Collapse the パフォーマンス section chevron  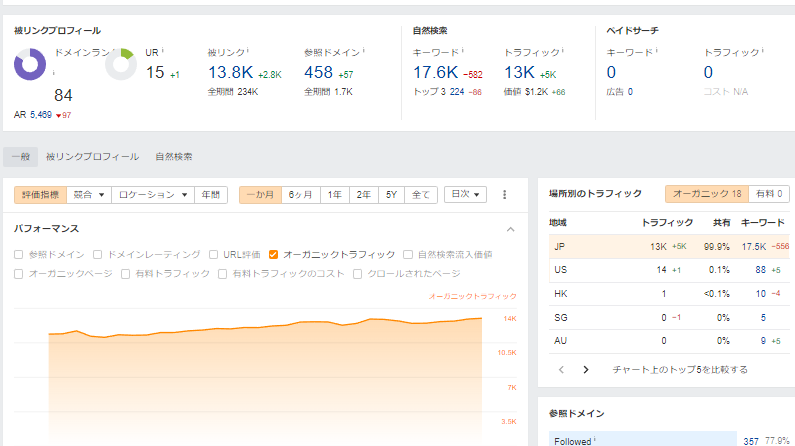point(511,230)
